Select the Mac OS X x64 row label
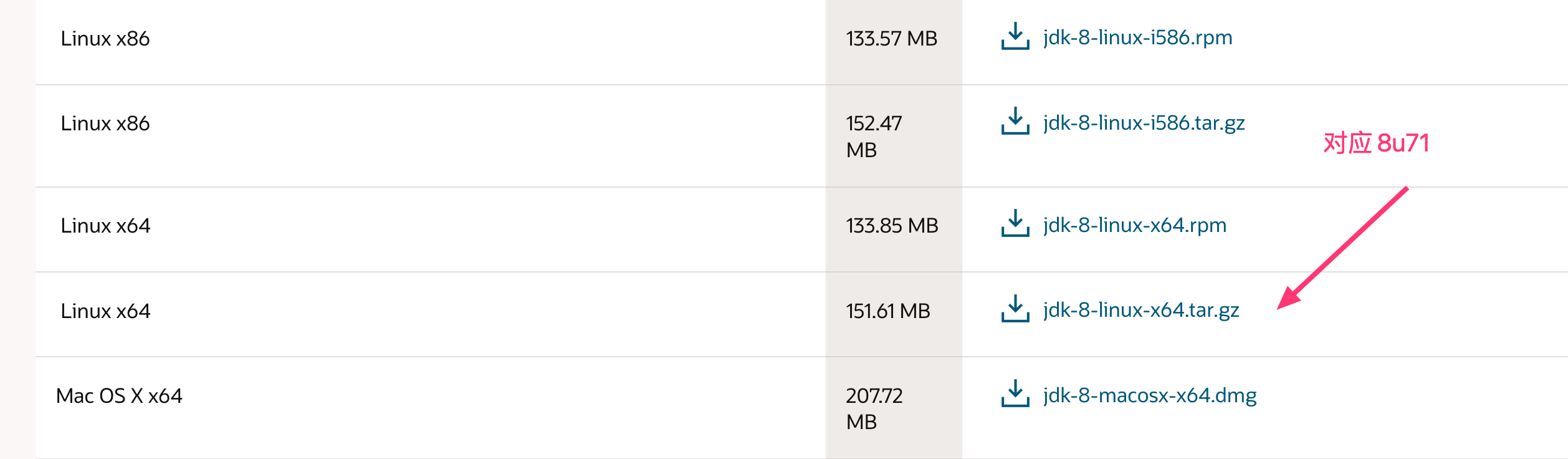The image size is (1568, 459). [x=119, y=396]
